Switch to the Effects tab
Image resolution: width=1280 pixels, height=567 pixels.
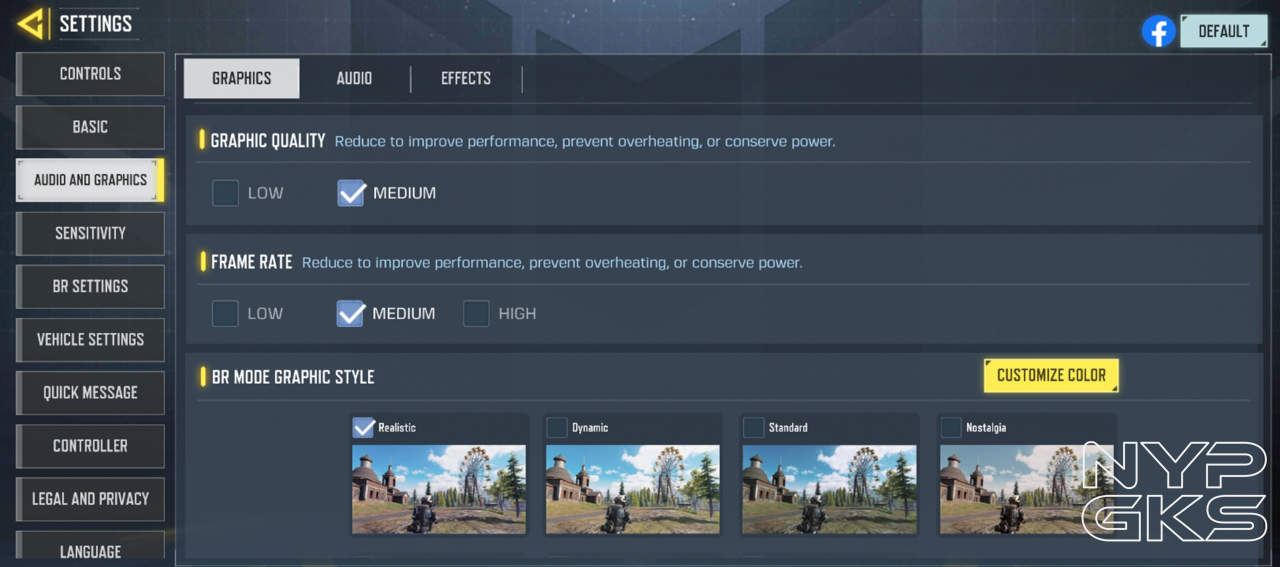(x=466, y=78)
